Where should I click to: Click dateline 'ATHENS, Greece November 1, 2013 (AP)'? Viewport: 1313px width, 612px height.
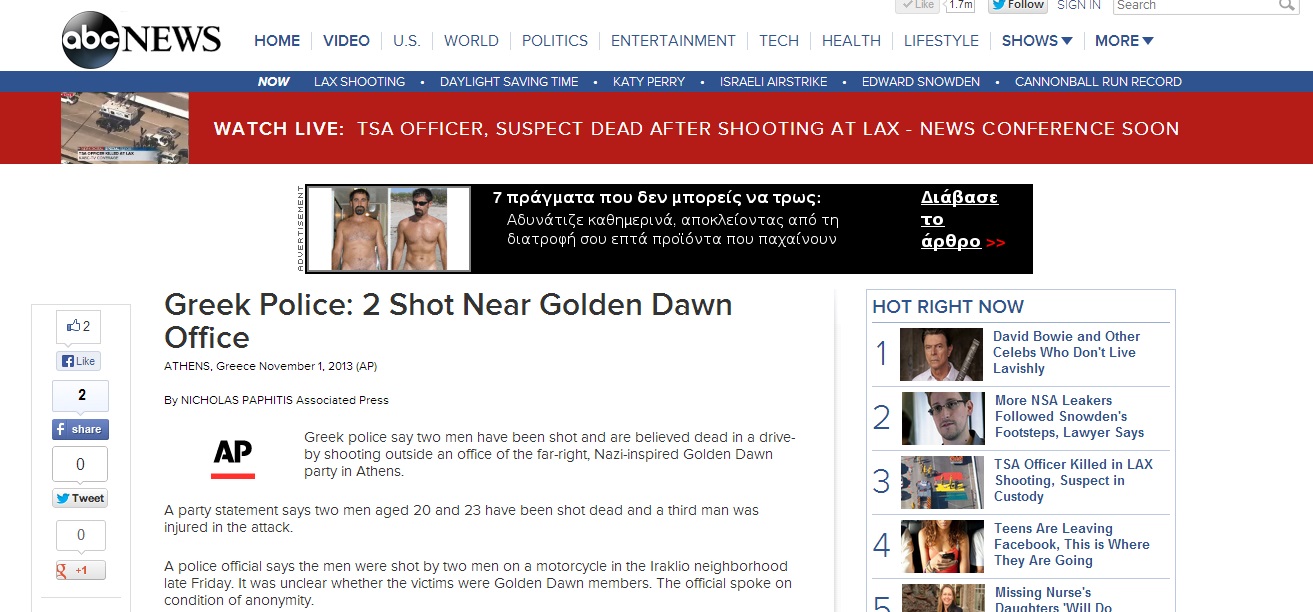point(270,366)
